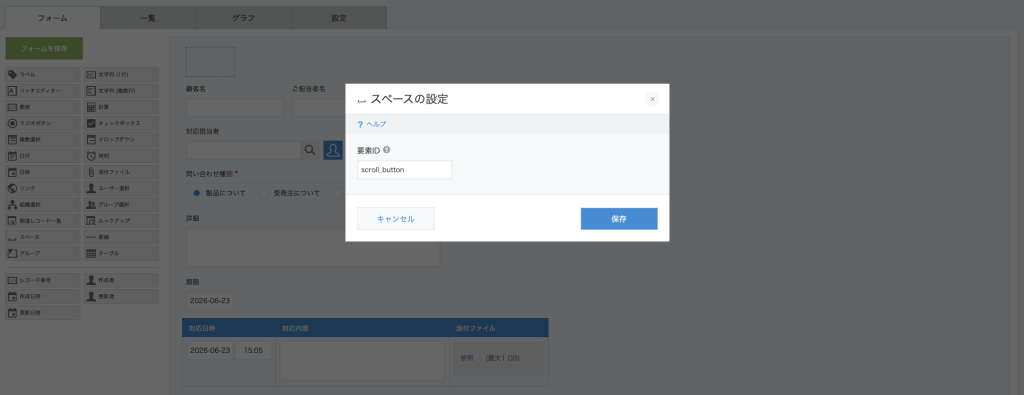Select the 組織選択 palette item
1024x395 pixels.
click(42, 204)
